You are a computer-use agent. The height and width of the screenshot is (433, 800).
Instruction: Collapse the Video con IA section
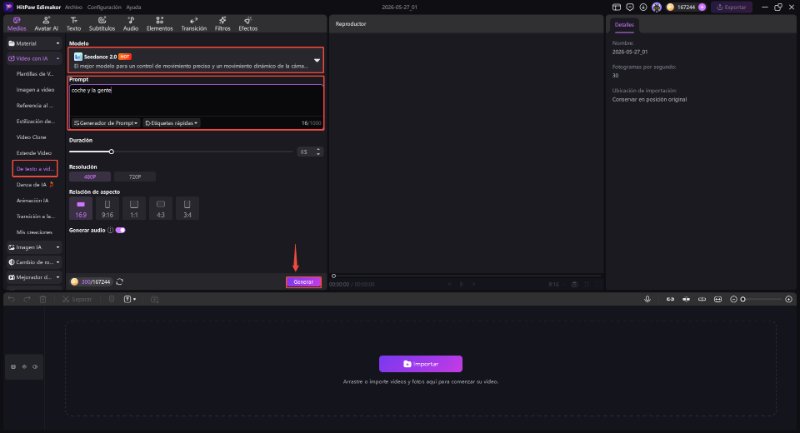(x=34, y=59)
